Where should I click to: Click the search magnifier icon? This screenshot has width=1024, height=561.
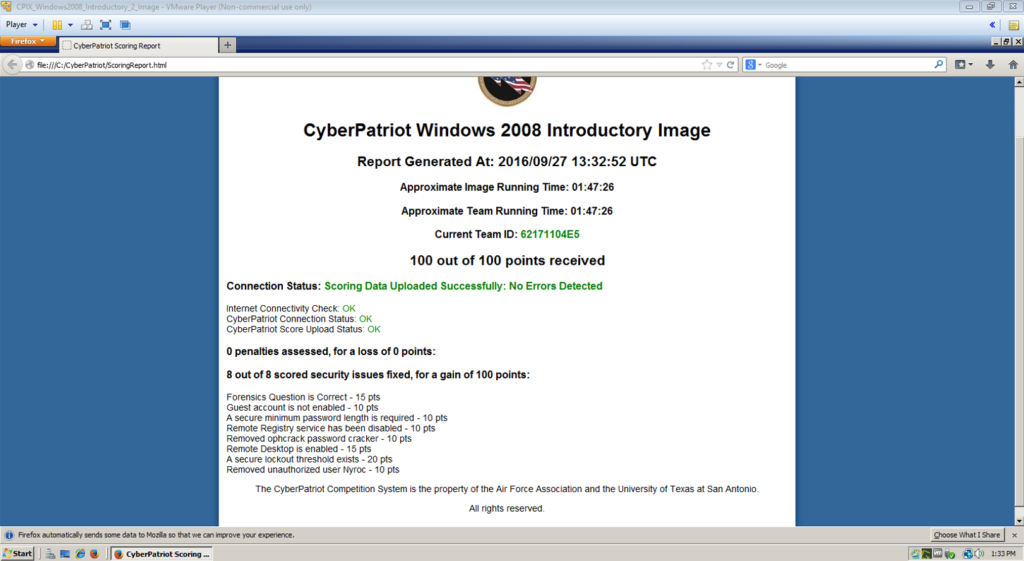(938, 64)
